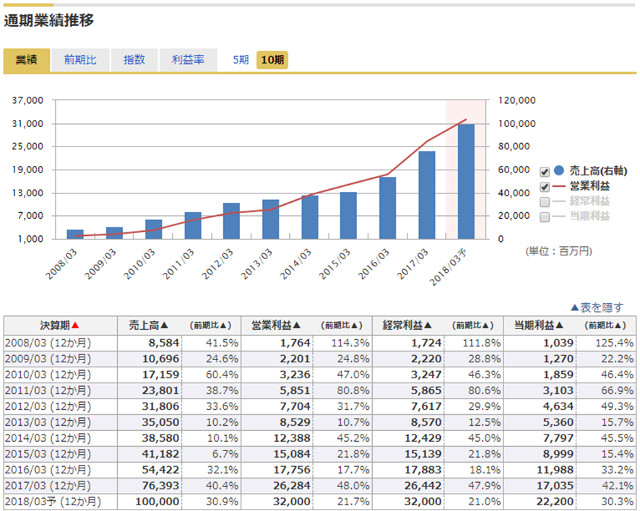The width and height of the screenshot is (640, 511).
Task: Click sales value 8,584
Action: (164, 343)
